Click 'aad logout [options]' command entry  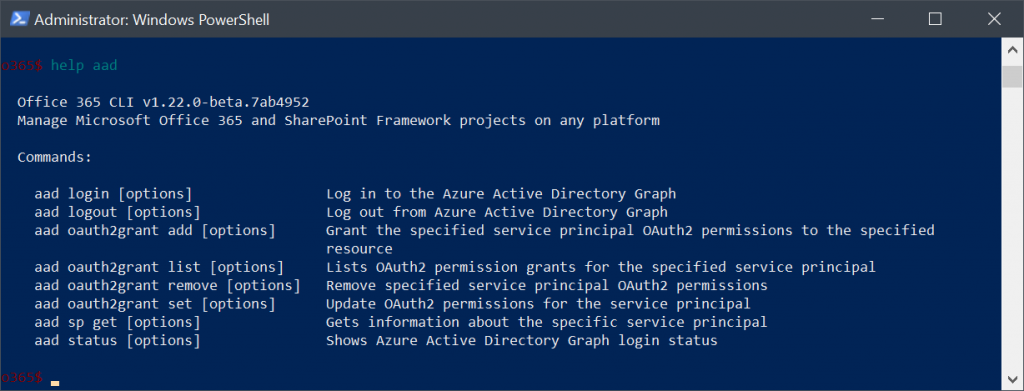point(118,212)
